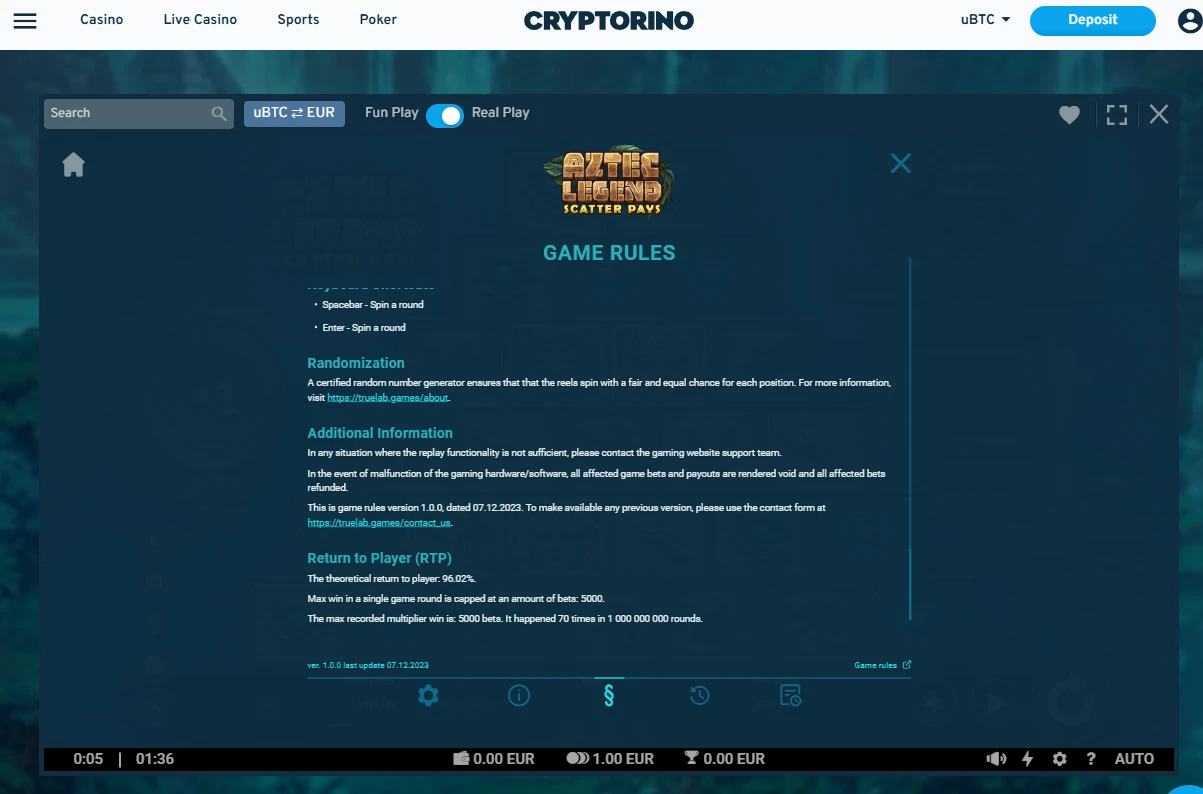Click the 0:05 session timer
The height and width of the screenshot is (794, 1203).
[x=88, y=759]
